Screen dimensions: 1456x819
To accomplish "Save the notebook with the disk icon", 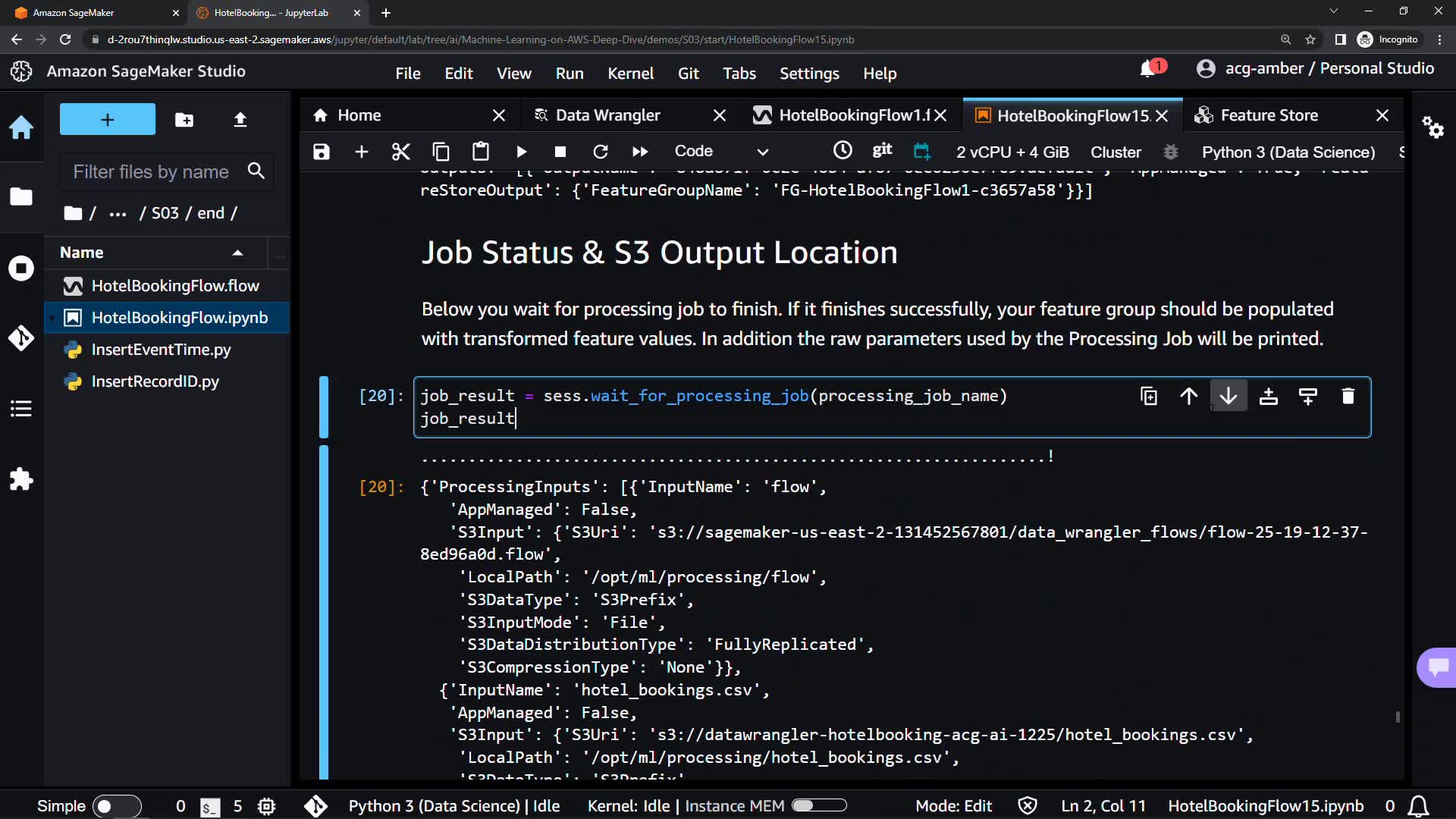I will pyautogui.click(x=322, y=152).
